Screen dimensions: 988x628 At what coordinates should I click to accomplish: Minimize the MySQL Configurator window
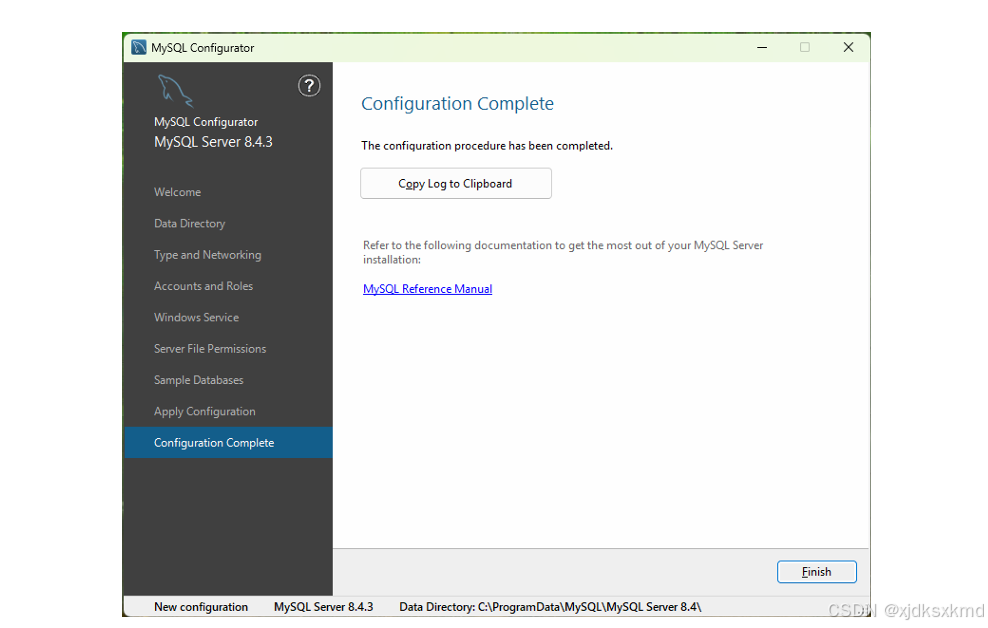click(762, 46)
